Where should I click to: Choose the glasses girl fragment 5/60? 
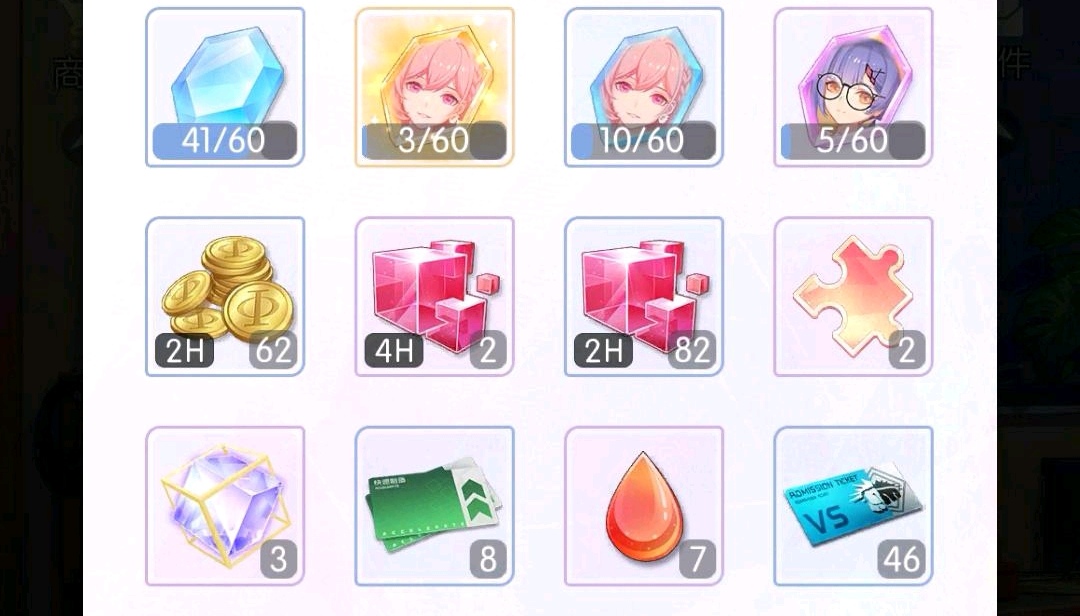pyautogui.click(x=853, y=87)
